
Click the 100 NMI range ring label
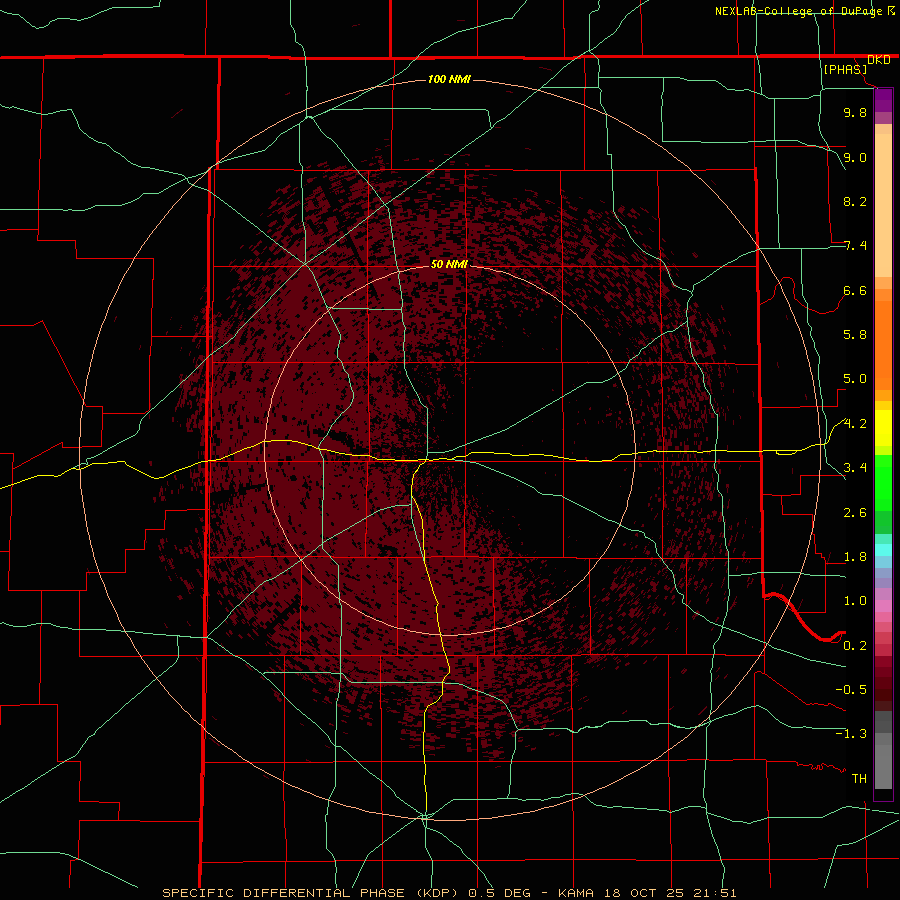tap(449, 79)
